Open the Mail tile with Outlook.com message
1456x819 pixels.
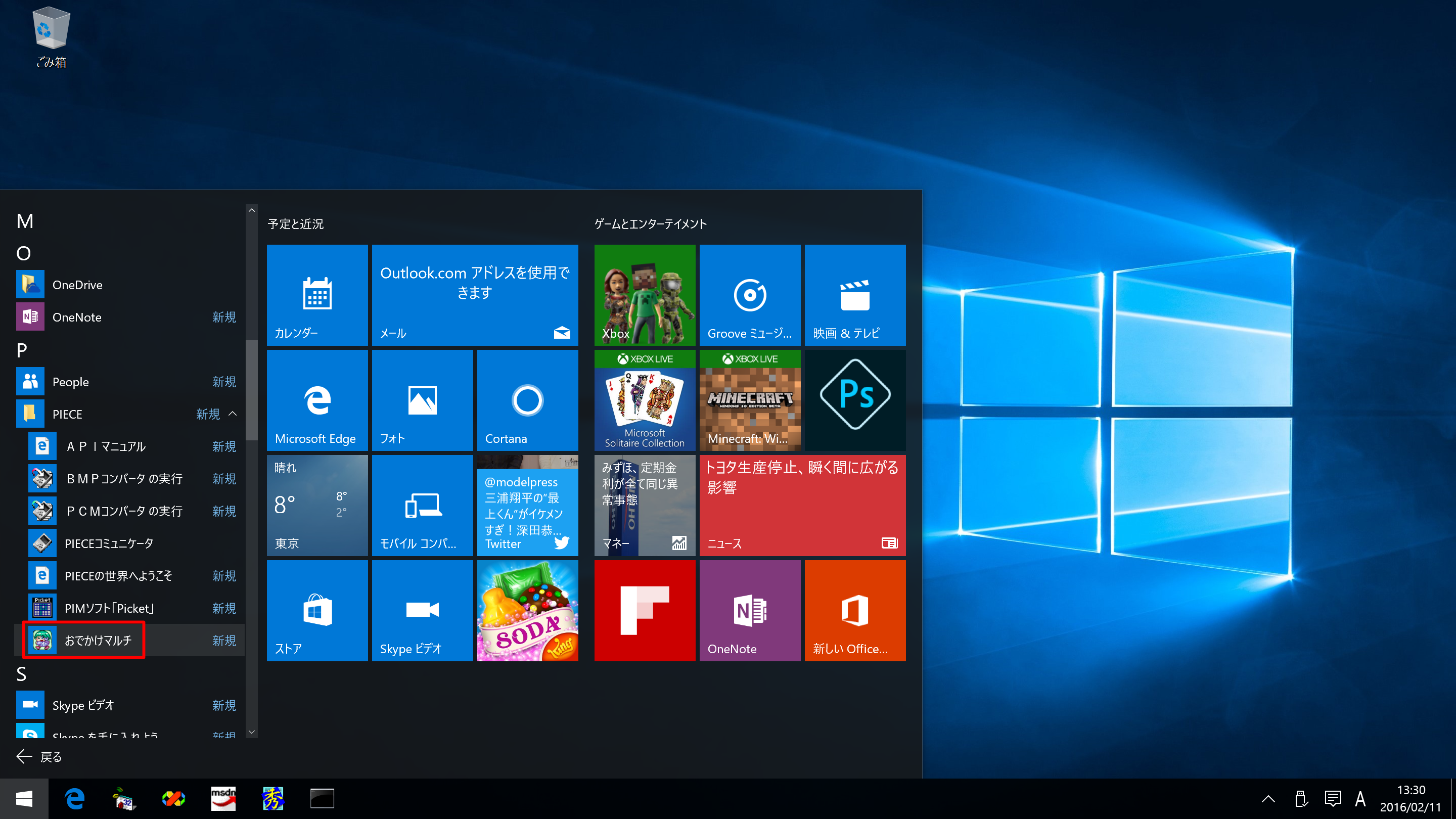point(475,294)
